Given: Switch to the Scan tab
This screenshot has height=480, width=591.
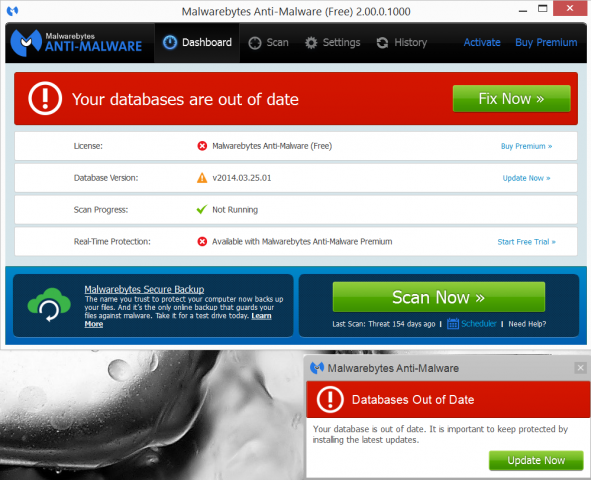Looking at the screenshot, I should (268, 43).
